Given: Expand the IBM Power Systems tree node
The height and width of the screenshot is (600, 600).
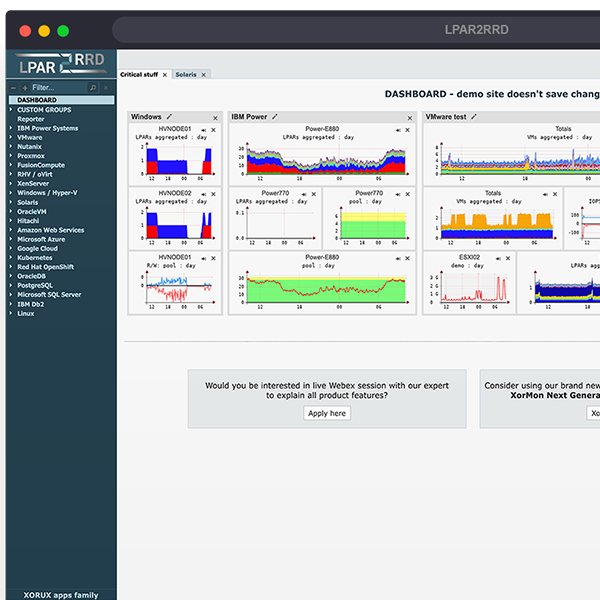Looking at the screenshot, I should click(11, 128).
